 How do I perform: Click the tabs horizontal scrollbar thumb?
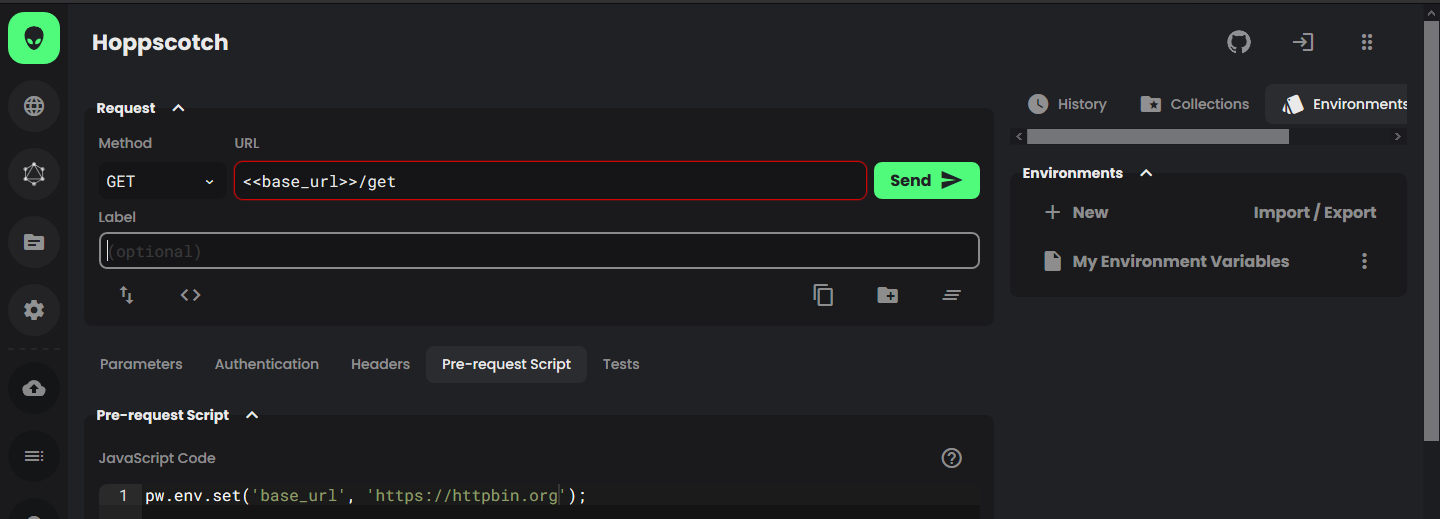pyautogui.click(x=1158, y=136)
